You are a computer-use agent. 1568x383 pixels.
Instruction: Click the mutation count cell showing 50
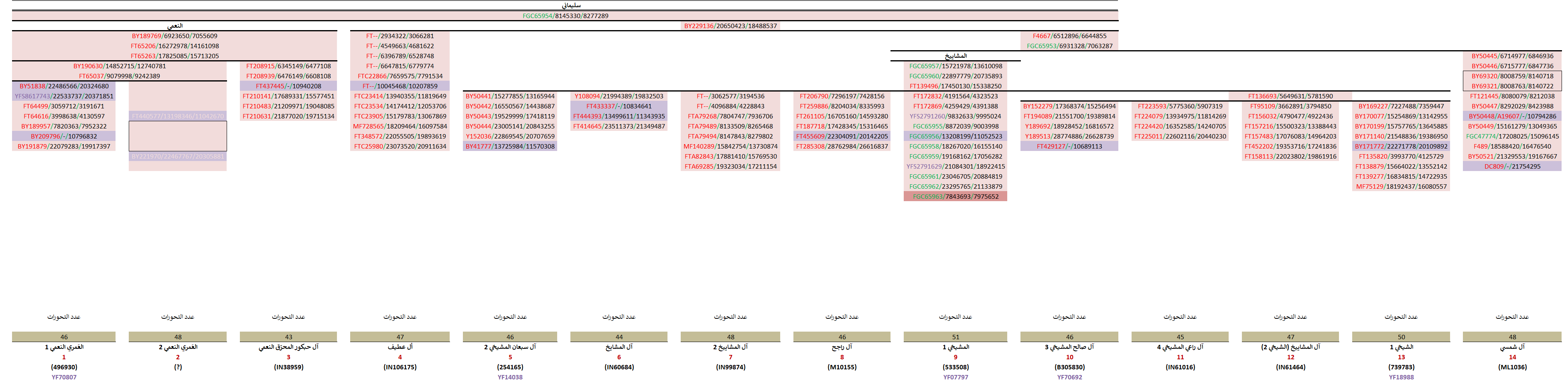1401,337
